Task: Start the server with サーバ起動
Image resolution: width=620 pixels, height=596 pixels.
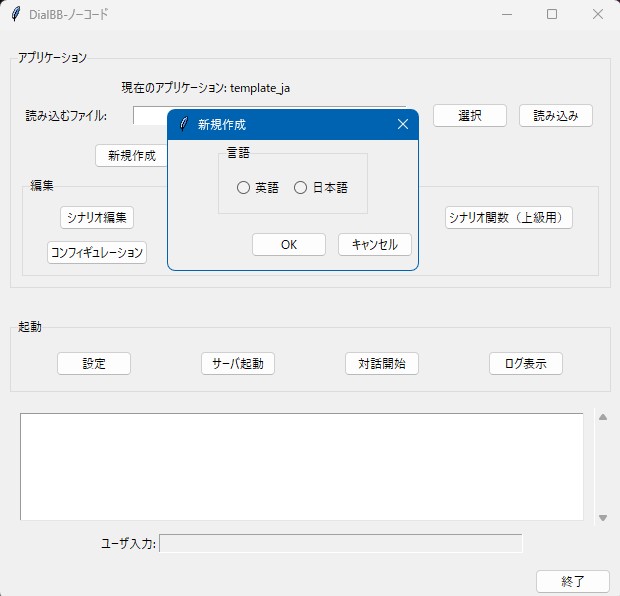Action: tap(238, 363)
